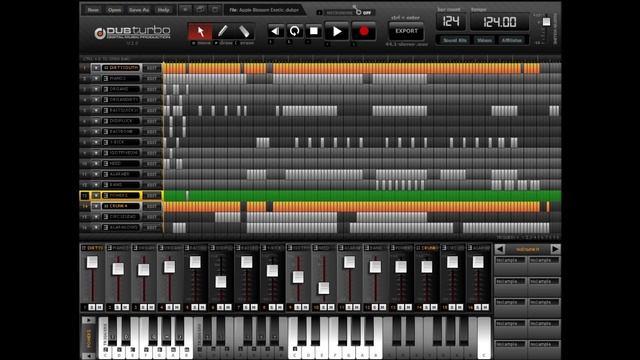Open track 16 instrument dropdown arrow
640x360 pixels.
(x=96, y=227)
